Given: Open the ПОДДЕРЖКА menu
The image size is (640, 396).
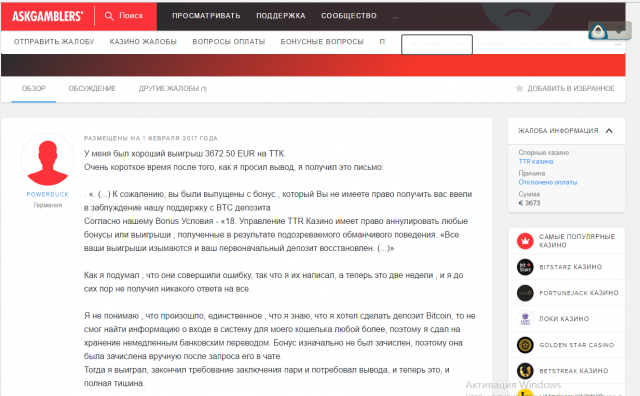Looking at the screenshot, I should tap(281, 16).
